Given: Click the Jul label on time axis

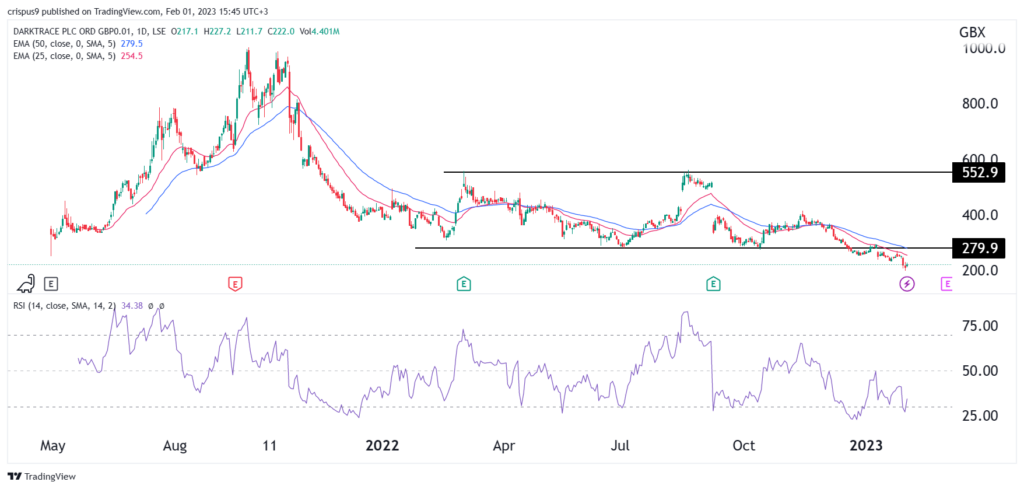Looking at the screenshot, I should [622, 447].
